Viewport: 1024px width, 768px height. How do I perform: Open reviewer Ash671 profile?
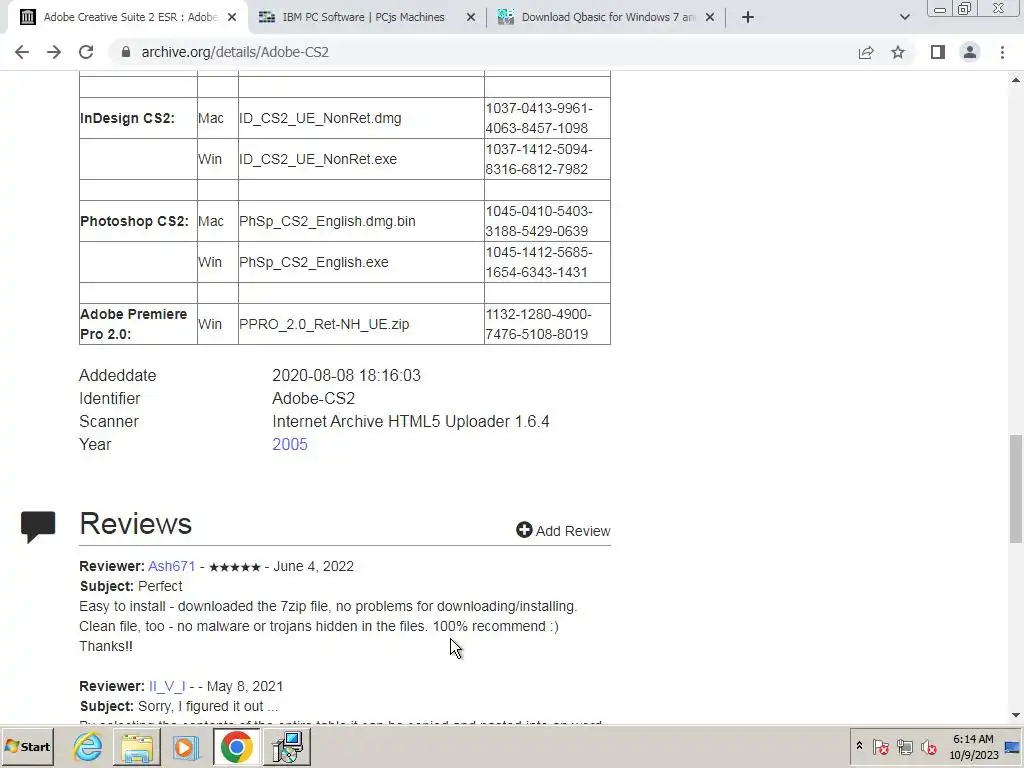coord(172,566)
